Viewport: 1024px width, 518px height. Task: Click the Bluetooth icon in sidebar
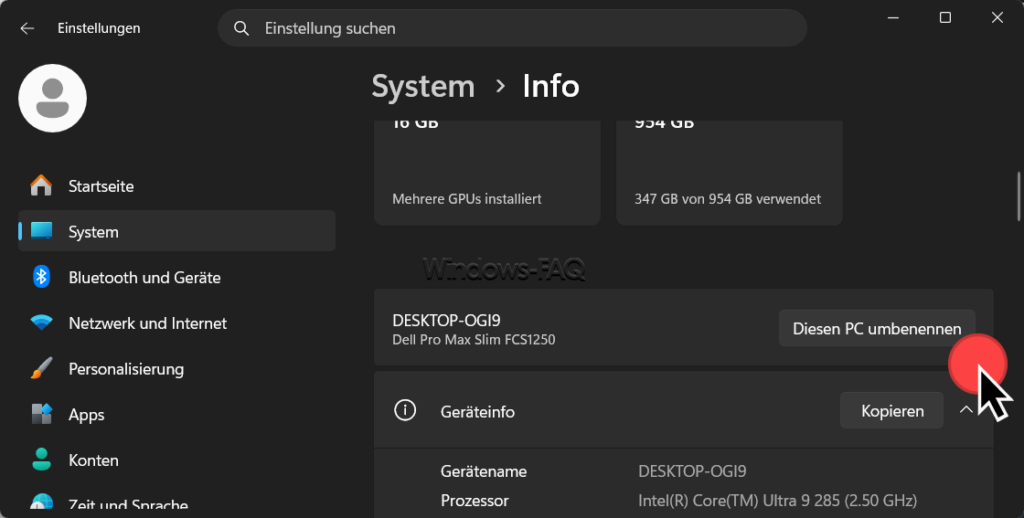pos(41,277)
